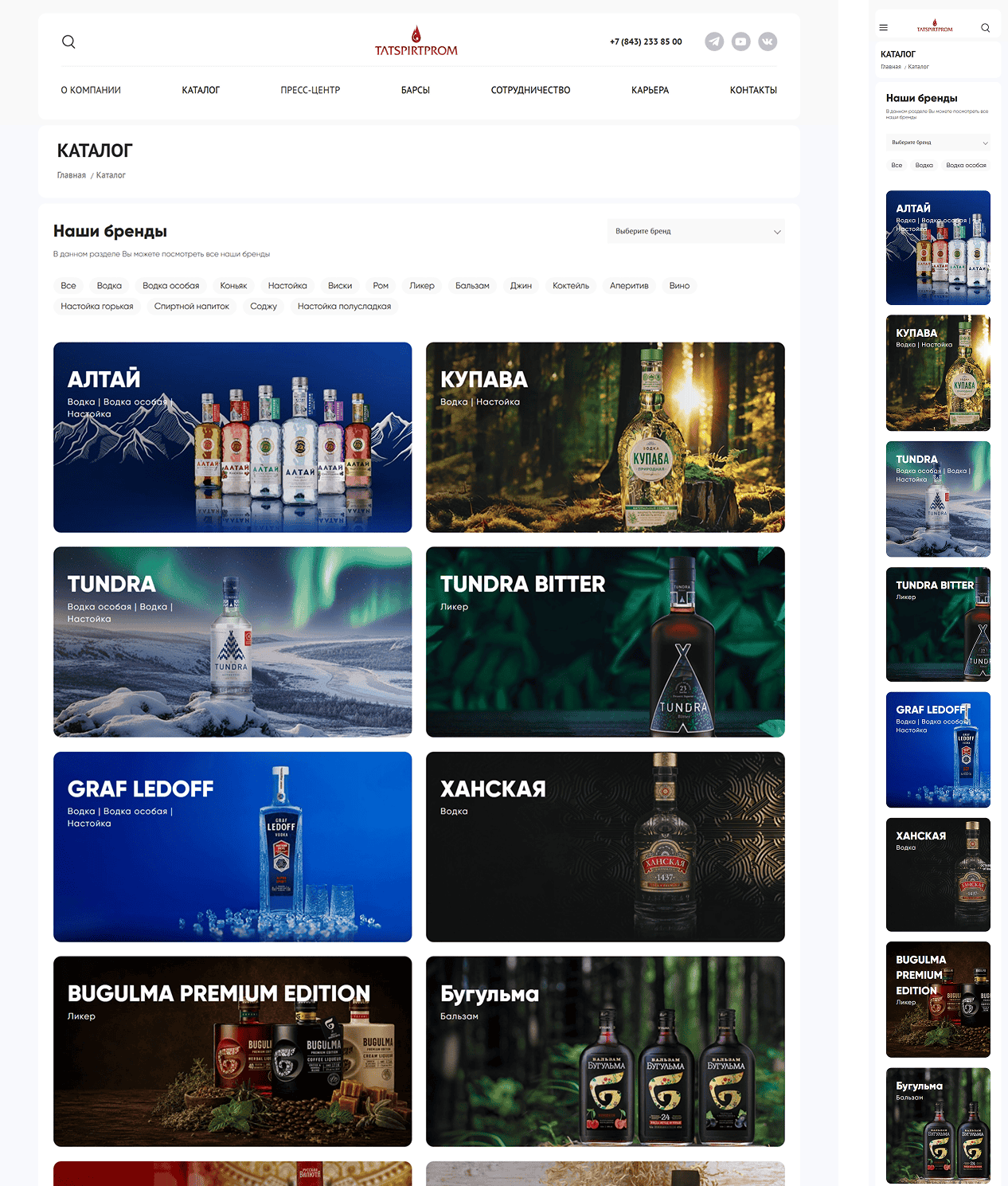Go to 'КОНТАКТЫ' in navigation

point(753,90)
